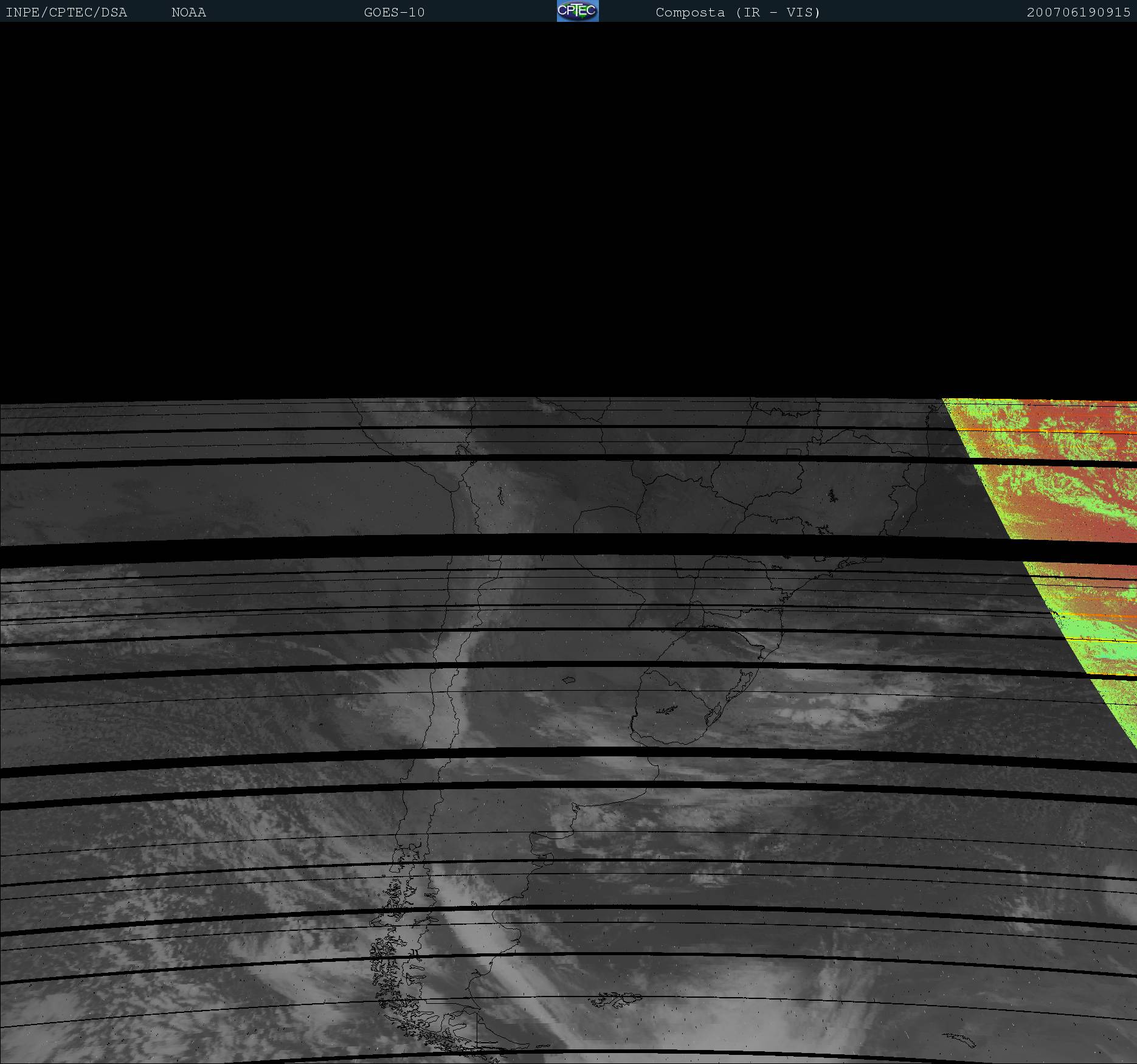The image size is (1137, 1064).
Task: Click the Lake Titicaca outline
Action: point(500,496)
